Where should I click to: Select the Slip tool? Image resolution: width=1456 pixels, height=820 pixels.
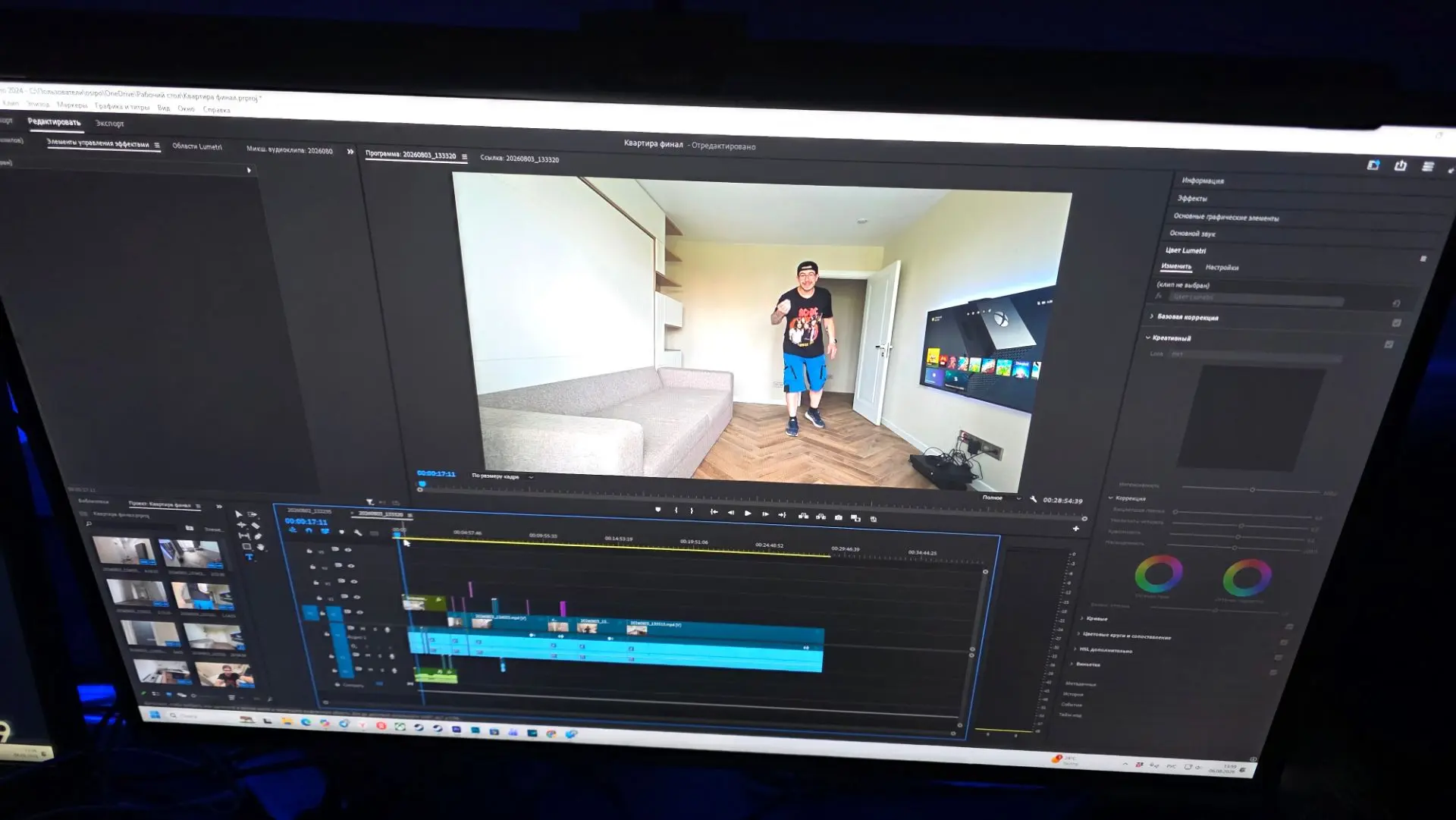click(244, 536)
